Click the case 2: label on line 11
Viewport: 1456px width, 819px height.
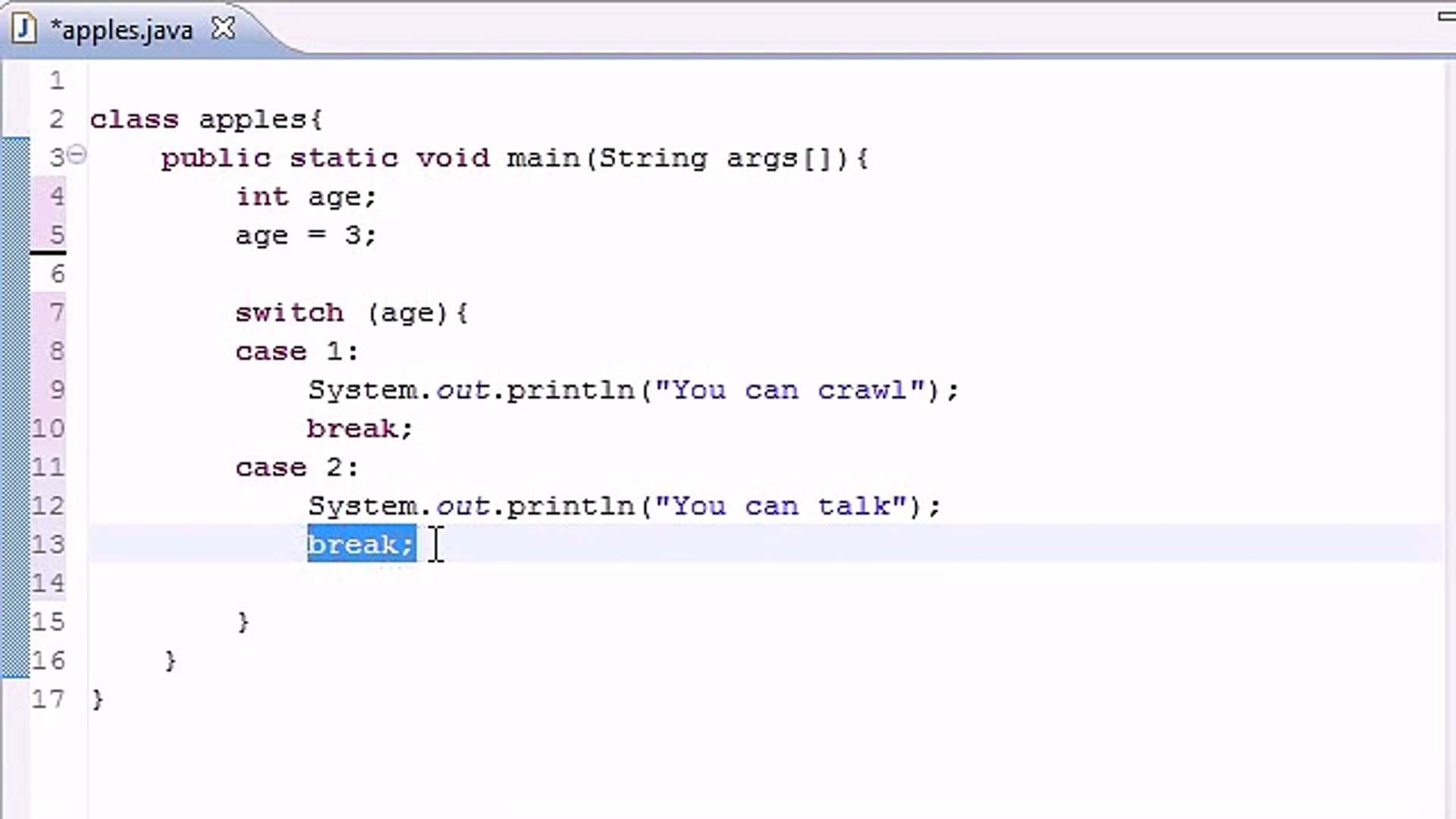(x=296, y=467)
